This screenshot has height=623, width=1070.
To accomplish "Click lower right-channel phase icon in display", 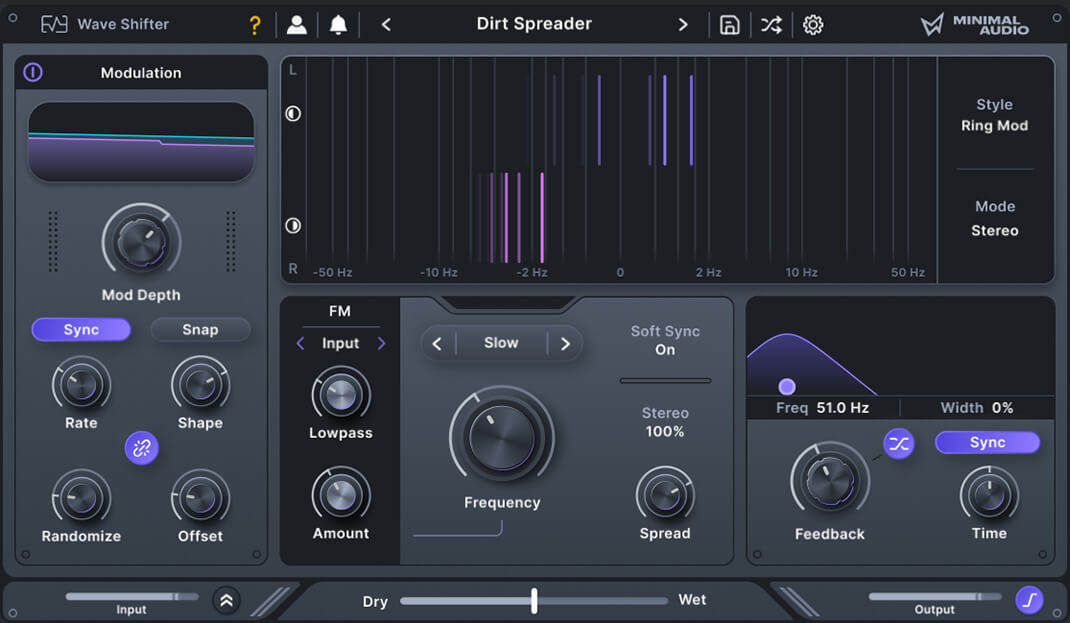I will pos(293,225).
